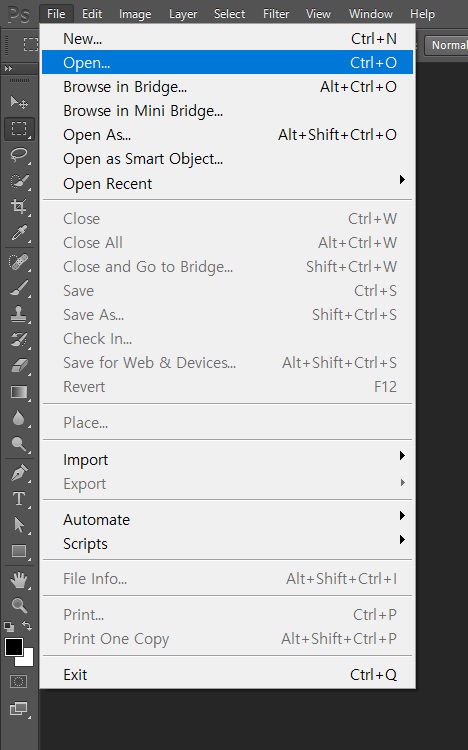Open the Normal blend mode dropdown
The height and width of the screenshot is (750, 468).
[x=446, y=45]
